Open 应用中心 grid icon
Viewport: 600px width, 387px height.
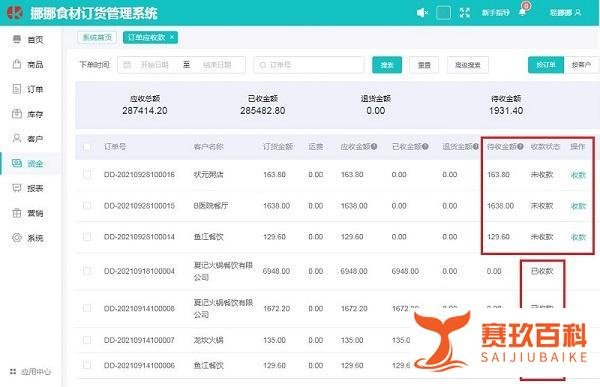13,371
